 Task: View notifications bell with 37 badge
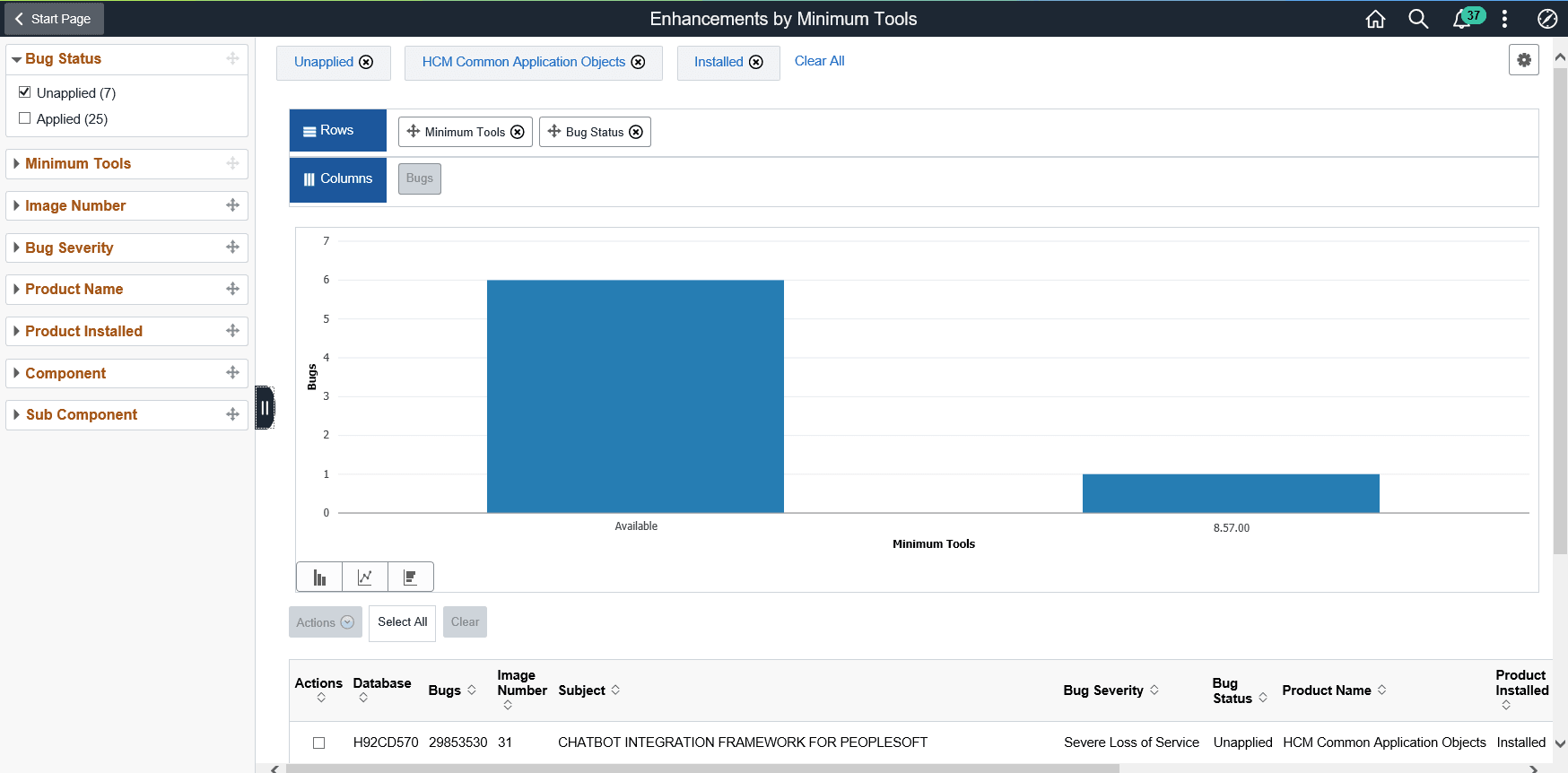[1468, 18]
